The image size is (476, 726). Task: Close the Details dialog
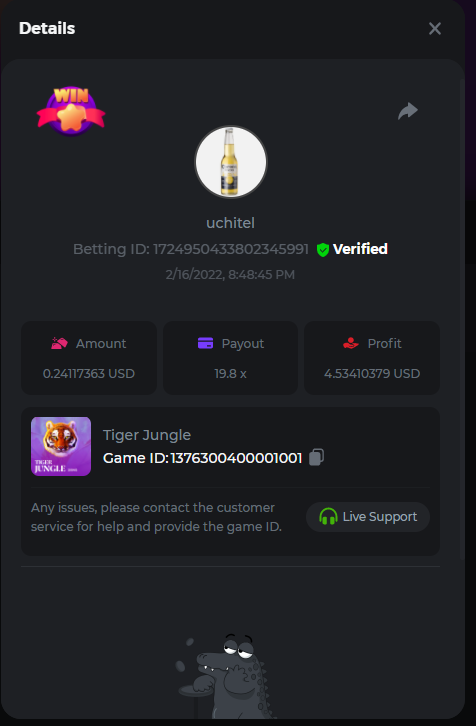435,29
